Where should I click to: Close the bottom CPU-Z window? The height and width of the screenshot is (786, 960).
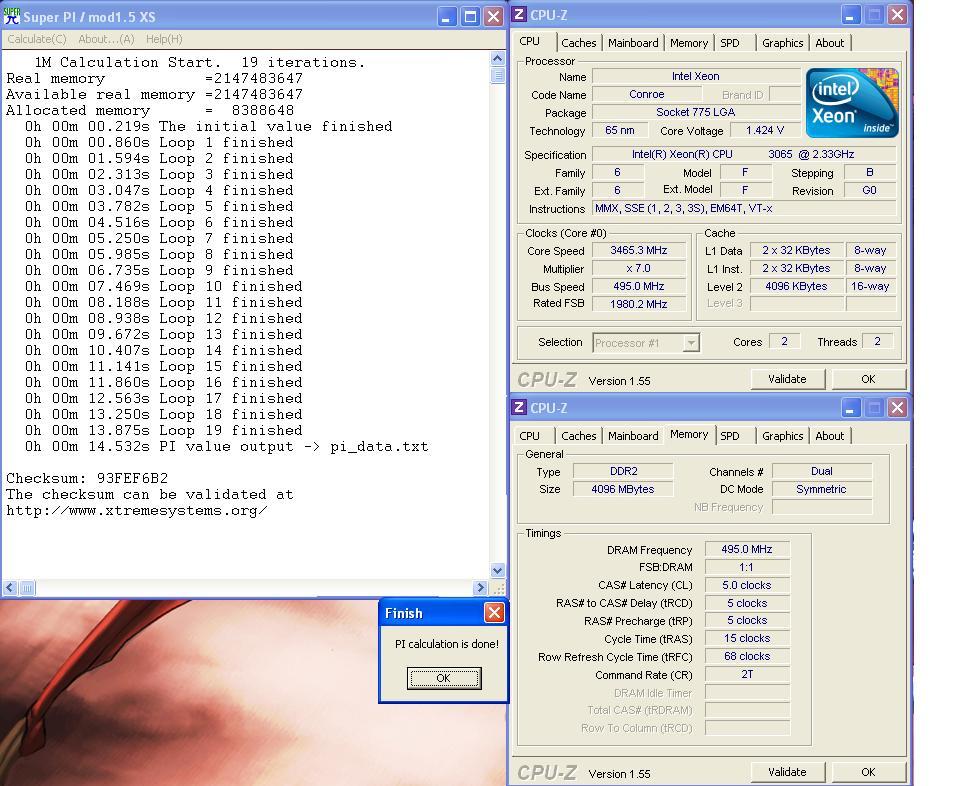coord(898,408)
